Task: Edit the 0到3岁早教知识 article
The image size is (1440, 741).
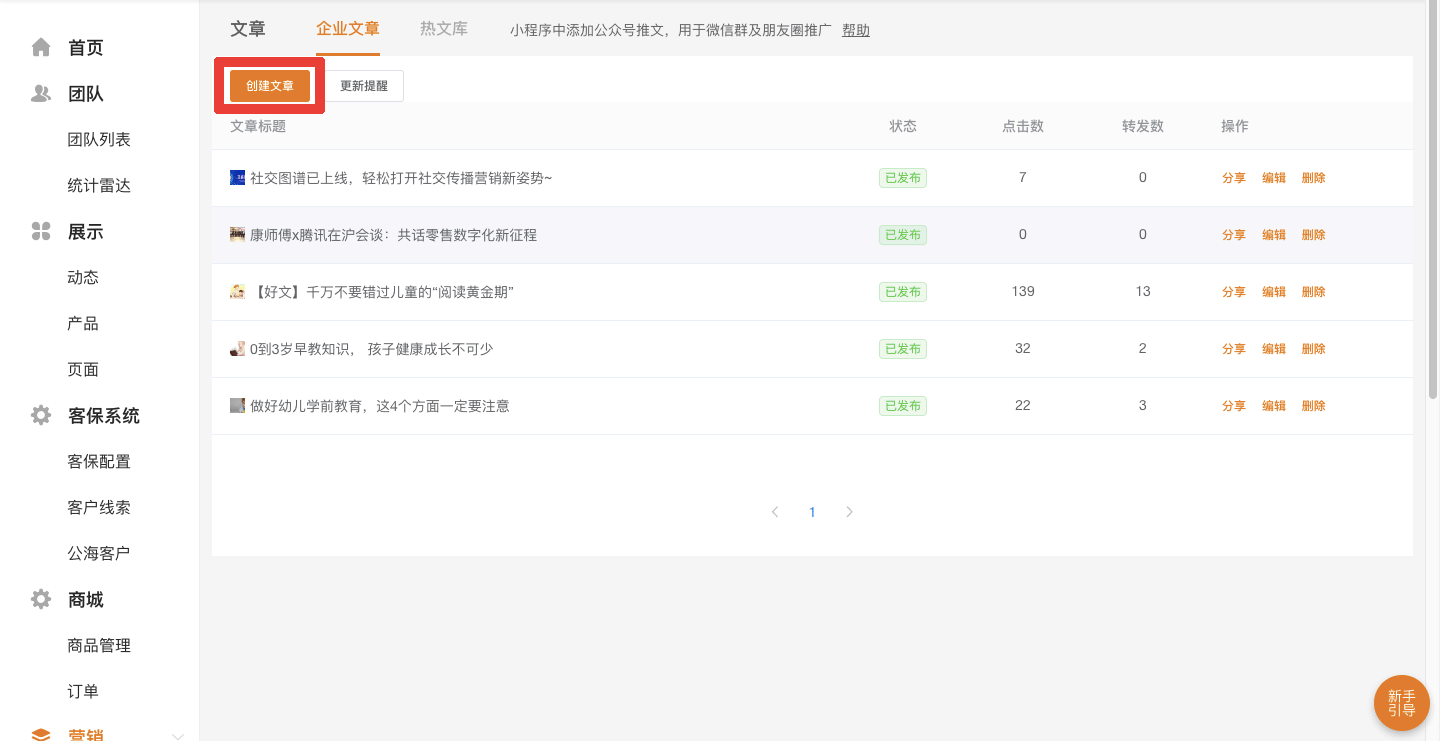Action: [x=1273, y=349]
